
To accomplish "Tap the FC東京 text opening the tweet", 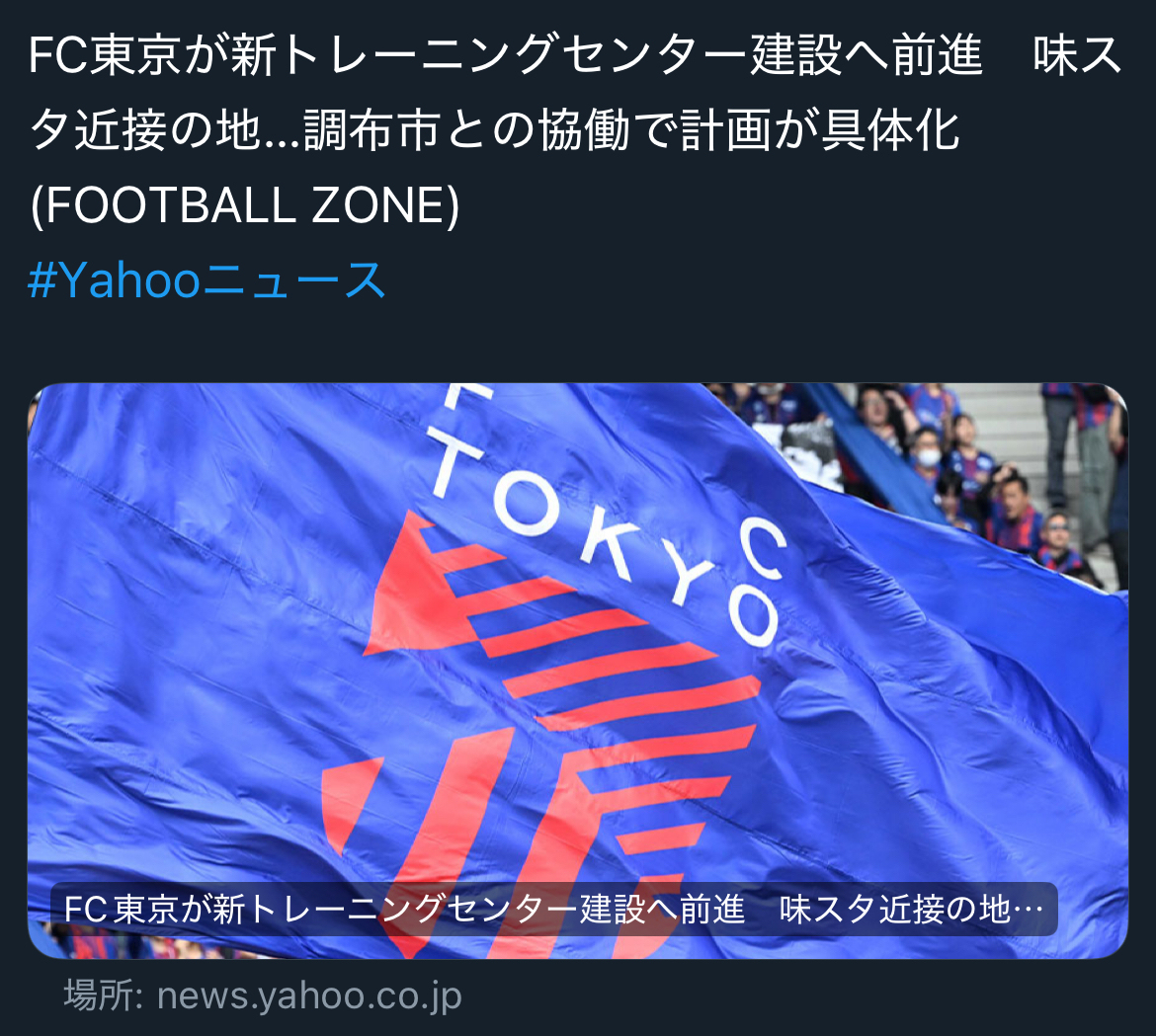I will click(104, 56).
